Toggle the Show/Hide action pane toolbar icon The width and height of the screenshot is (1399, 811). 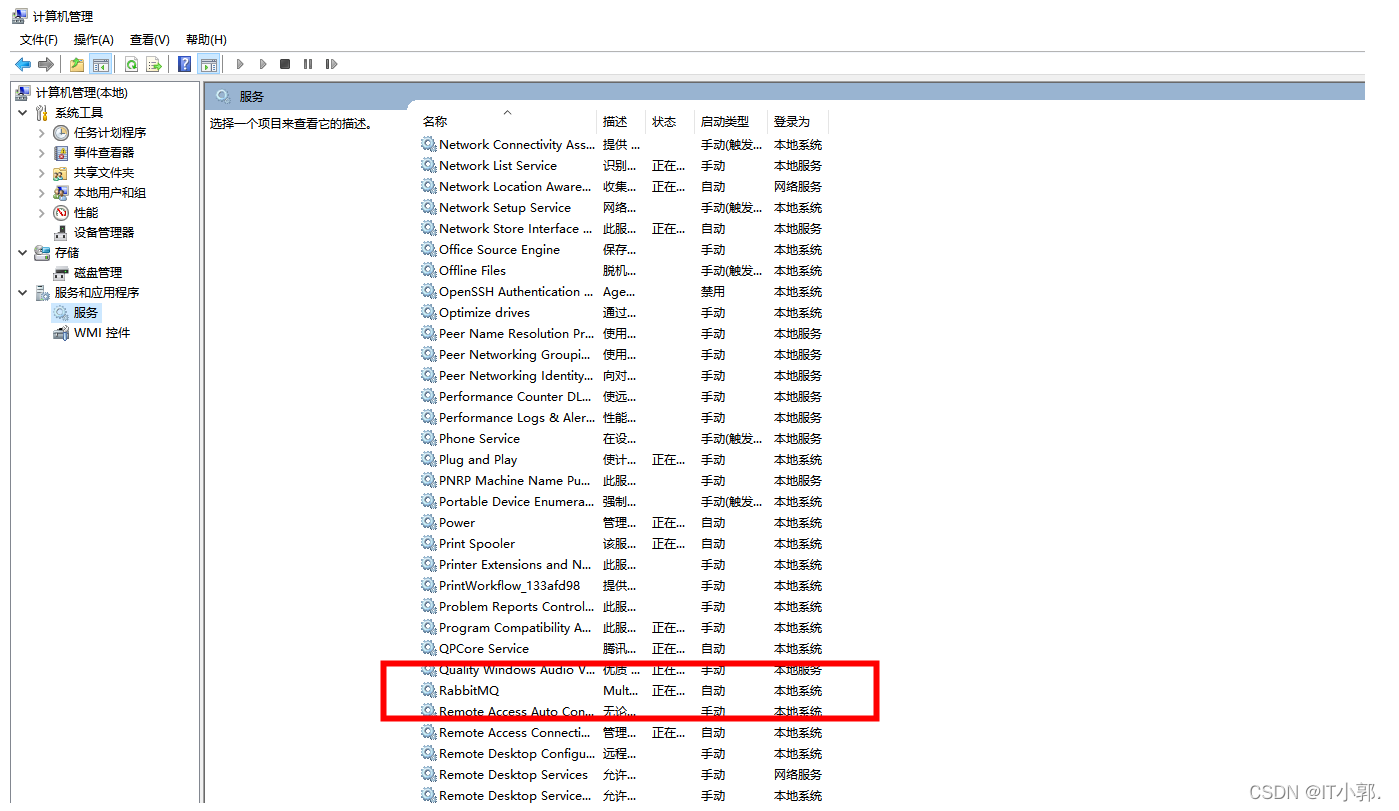click(x=208, y=64)
